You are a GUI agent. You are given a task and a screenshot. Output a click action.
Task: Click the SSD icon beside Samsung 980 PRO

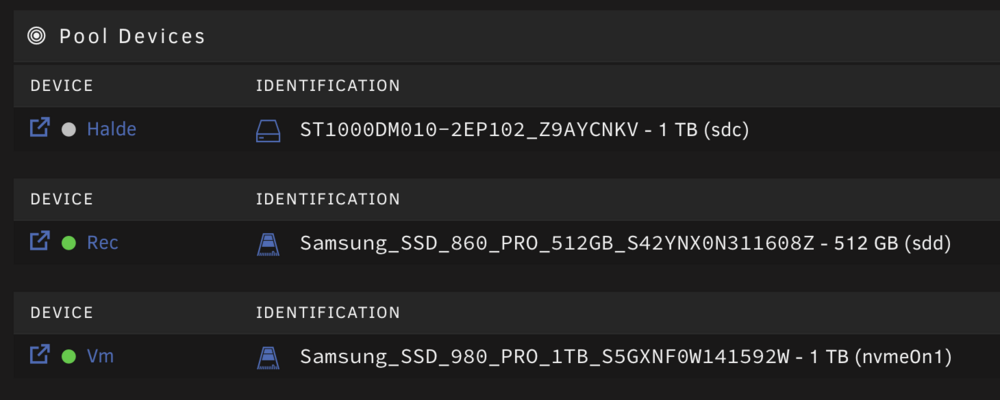tap(268, 357)
